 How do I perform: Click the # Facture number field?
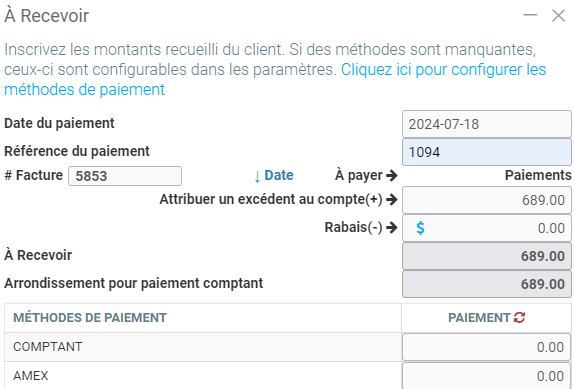click(125, 176)
